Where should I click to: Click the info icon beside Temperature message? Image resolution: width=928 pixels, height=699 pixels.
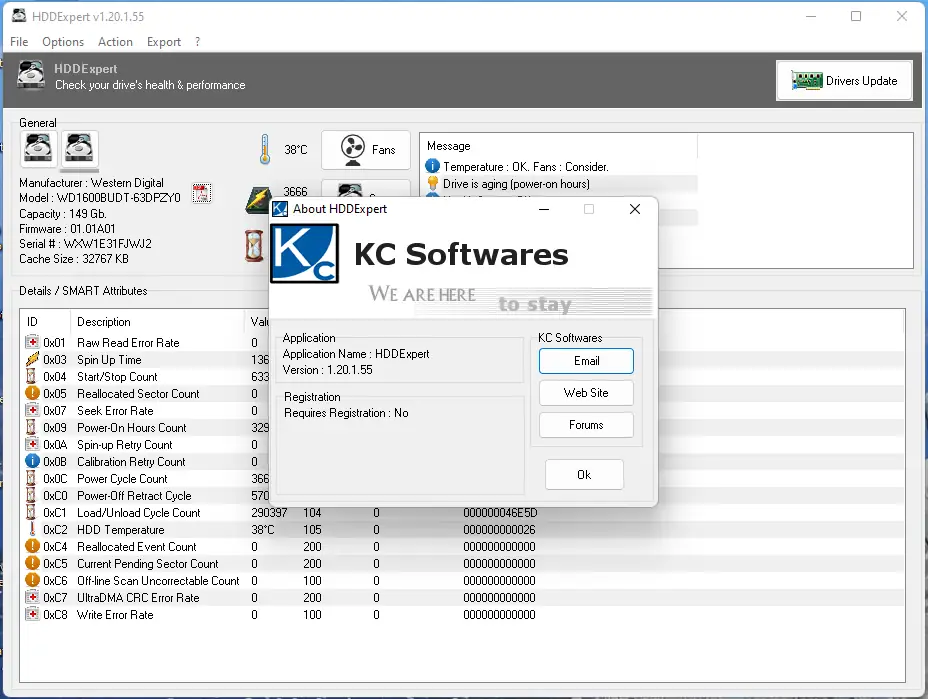[x=433, y=166]
